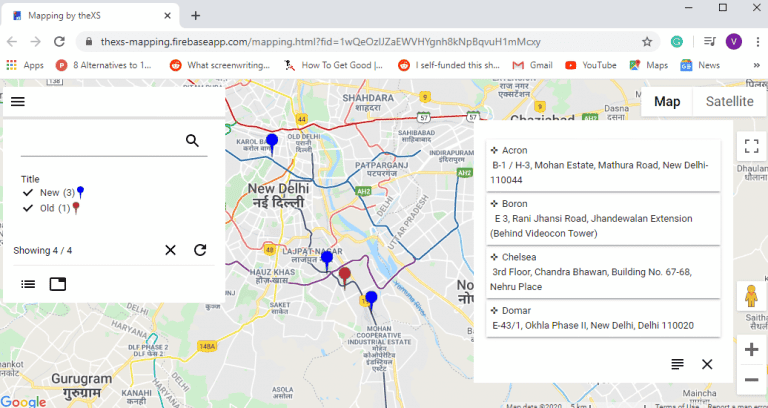Open 'What screenwriting...' bookmark
This screenshot has height=408, width=768.
220,65
